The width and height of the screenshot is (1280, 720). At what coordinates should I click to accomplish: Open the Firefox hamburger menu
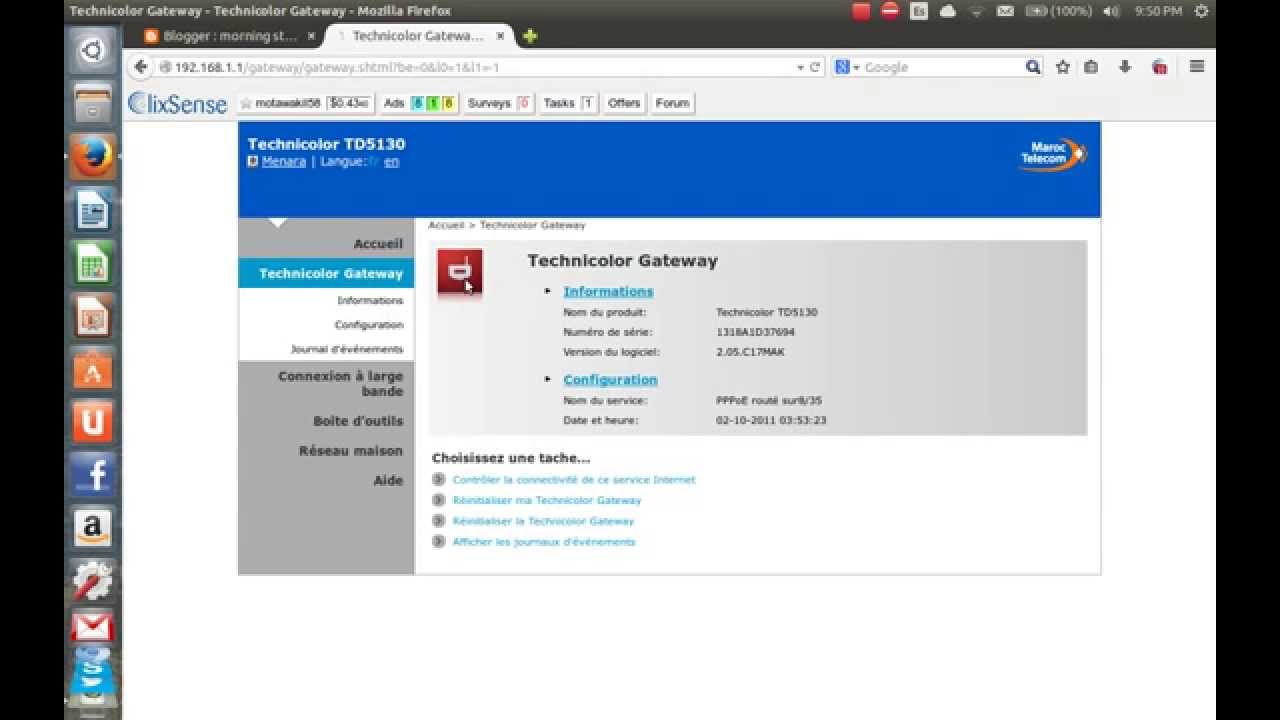tap(1197, 67)
